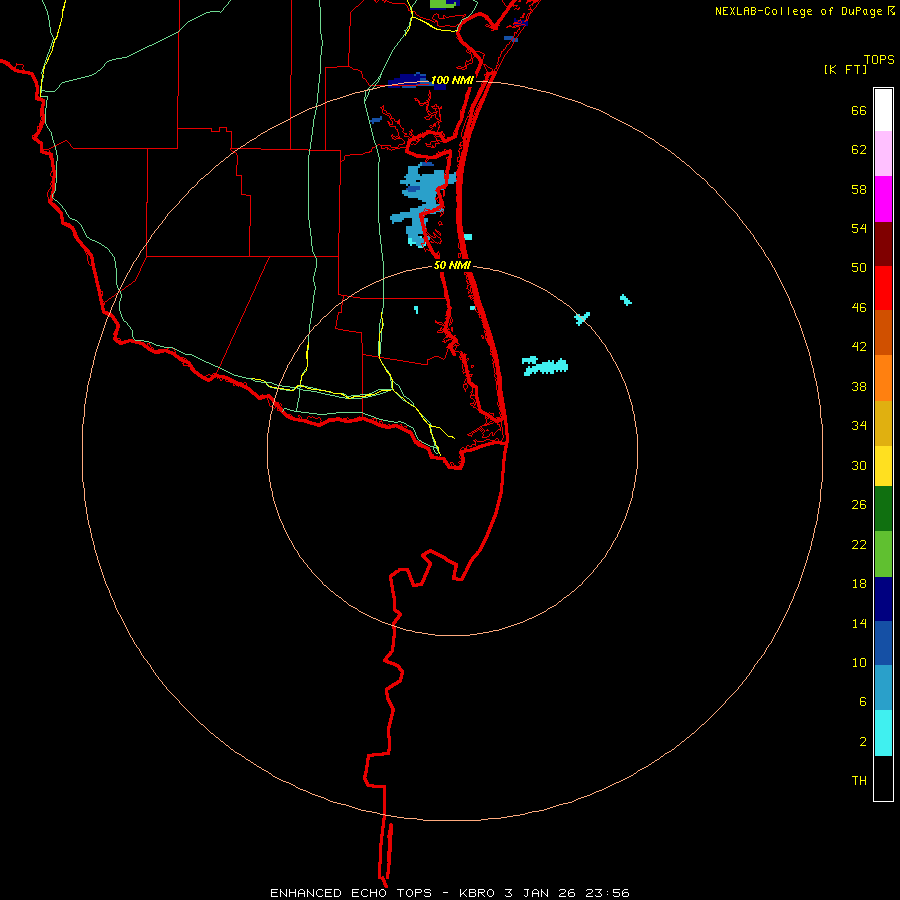Click the TOPS legend title
The image size is (900, 900).
click(879, 60)
